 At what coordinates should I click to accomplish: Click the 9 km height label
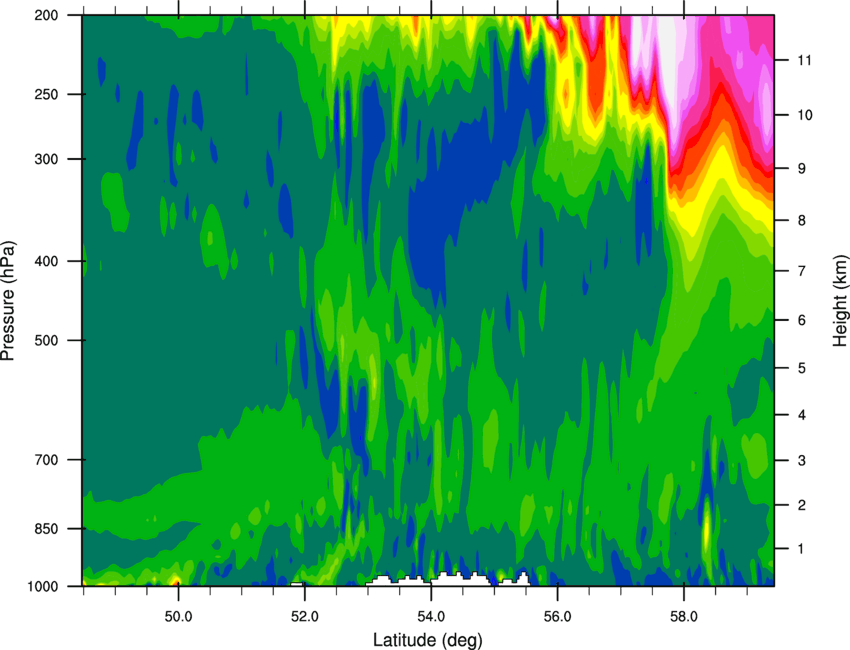(801, 169)
